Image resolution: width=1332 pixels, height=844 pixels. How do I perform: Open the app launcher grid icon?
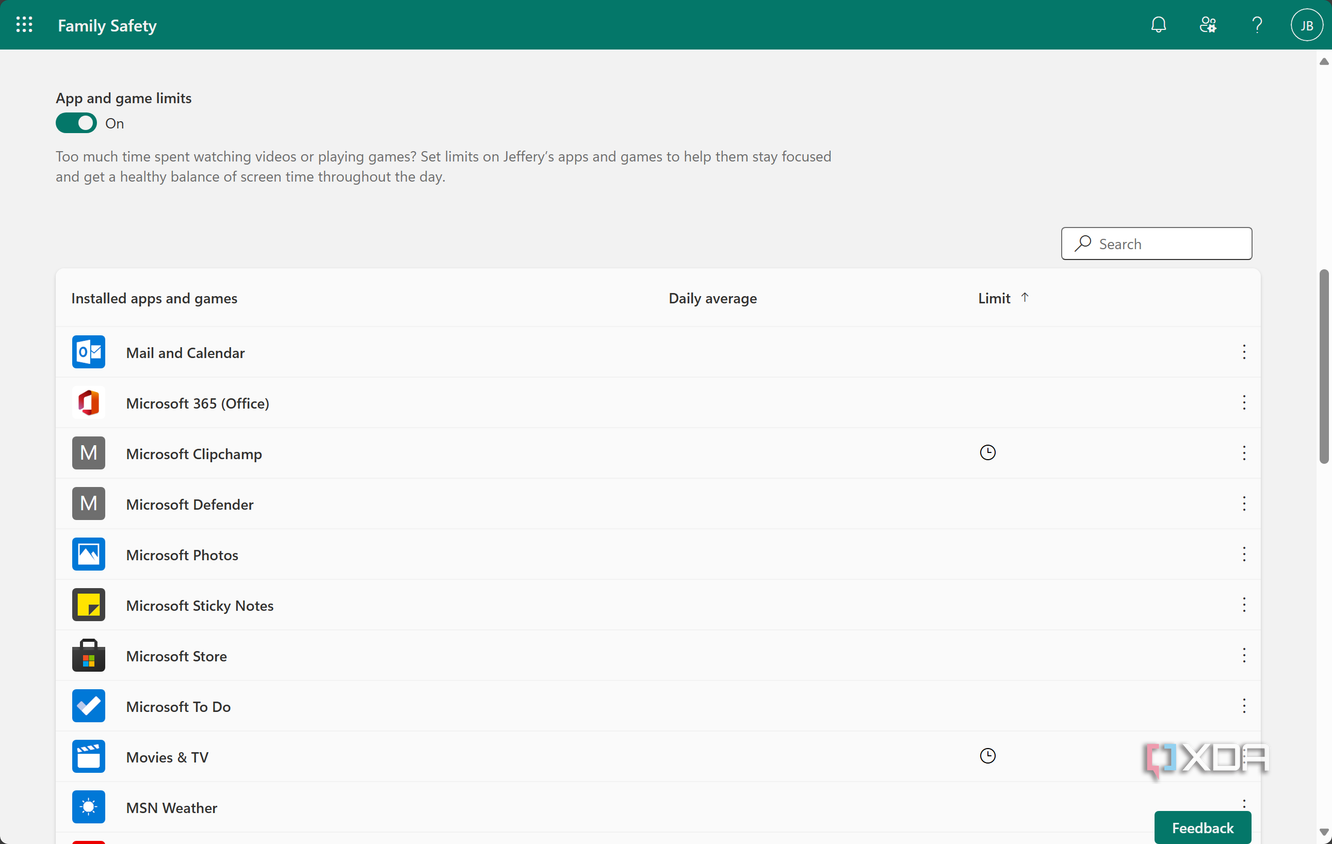[24, 25]
